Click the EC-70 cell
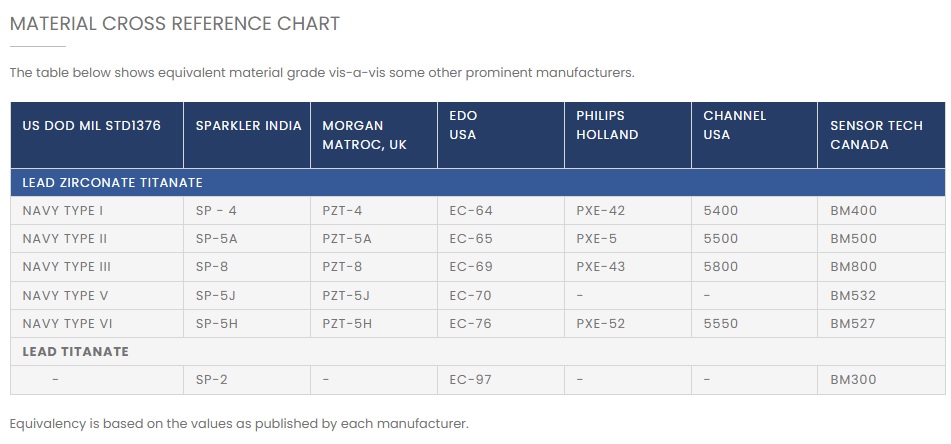Viewport: 951px width, 444px height. pos(471,295)
